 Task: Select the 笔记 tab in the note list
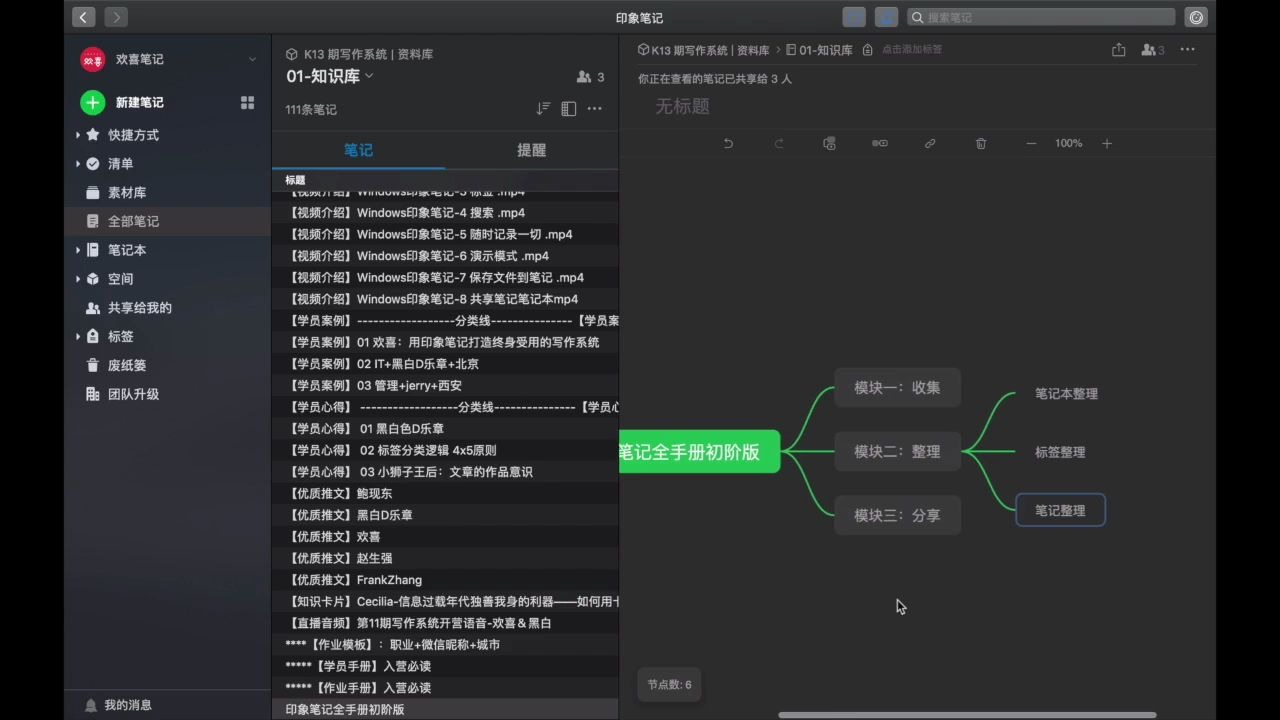[358, 150]
